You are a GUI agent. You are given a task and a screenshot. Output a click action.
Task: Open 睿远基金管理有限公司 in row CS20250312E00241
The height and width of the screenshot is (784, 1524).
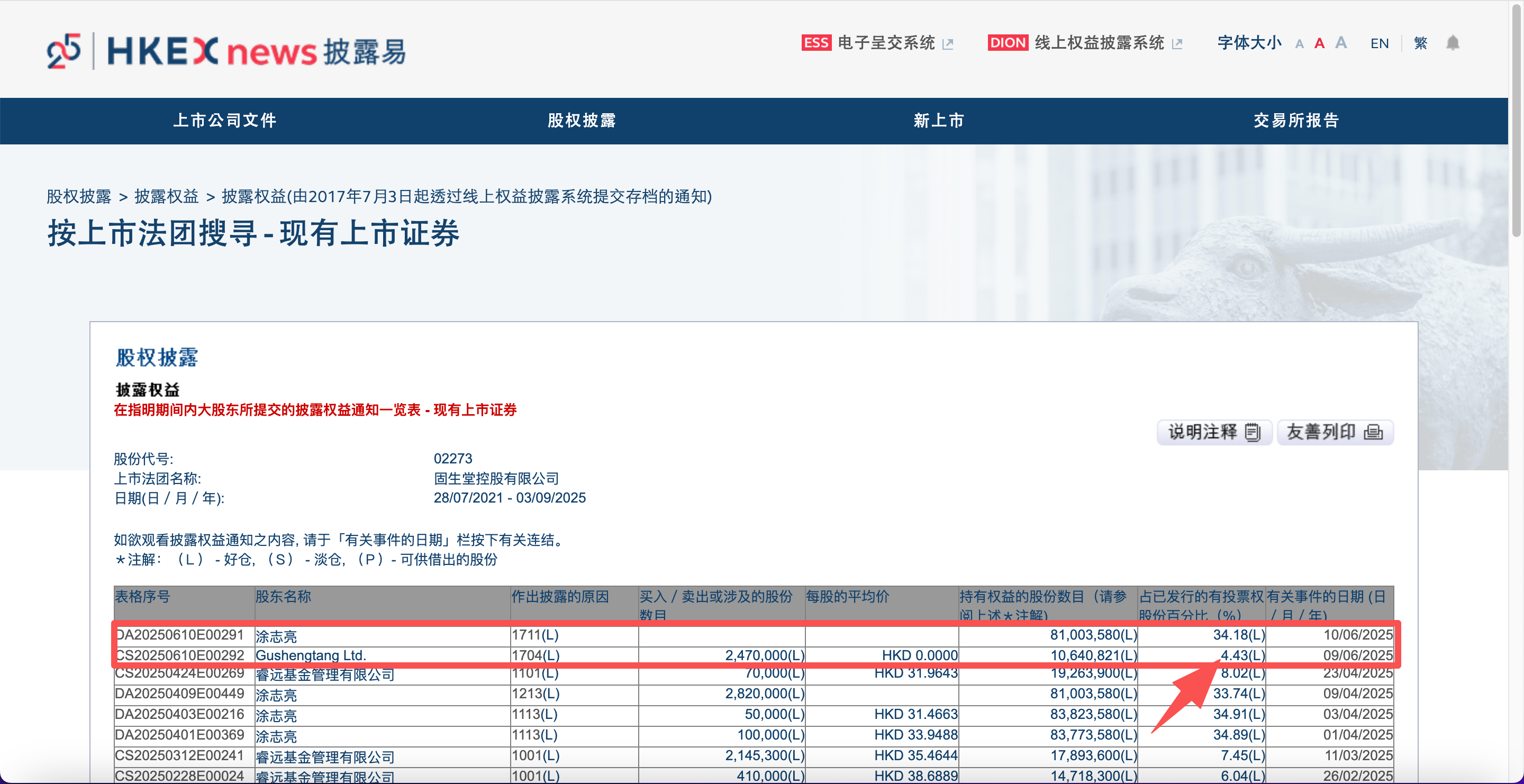point(325,757)
